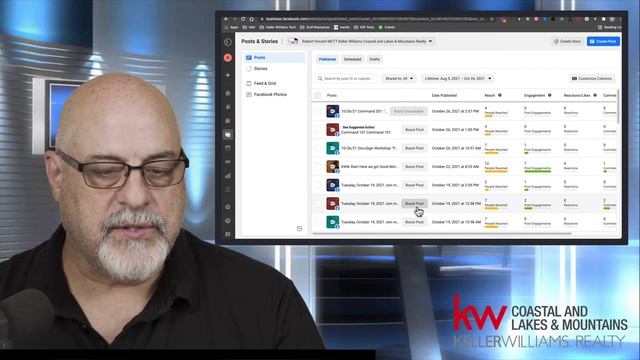The image size is (640, 360).
Task: Click the Create Post button
Action: (x=603, y=41)
